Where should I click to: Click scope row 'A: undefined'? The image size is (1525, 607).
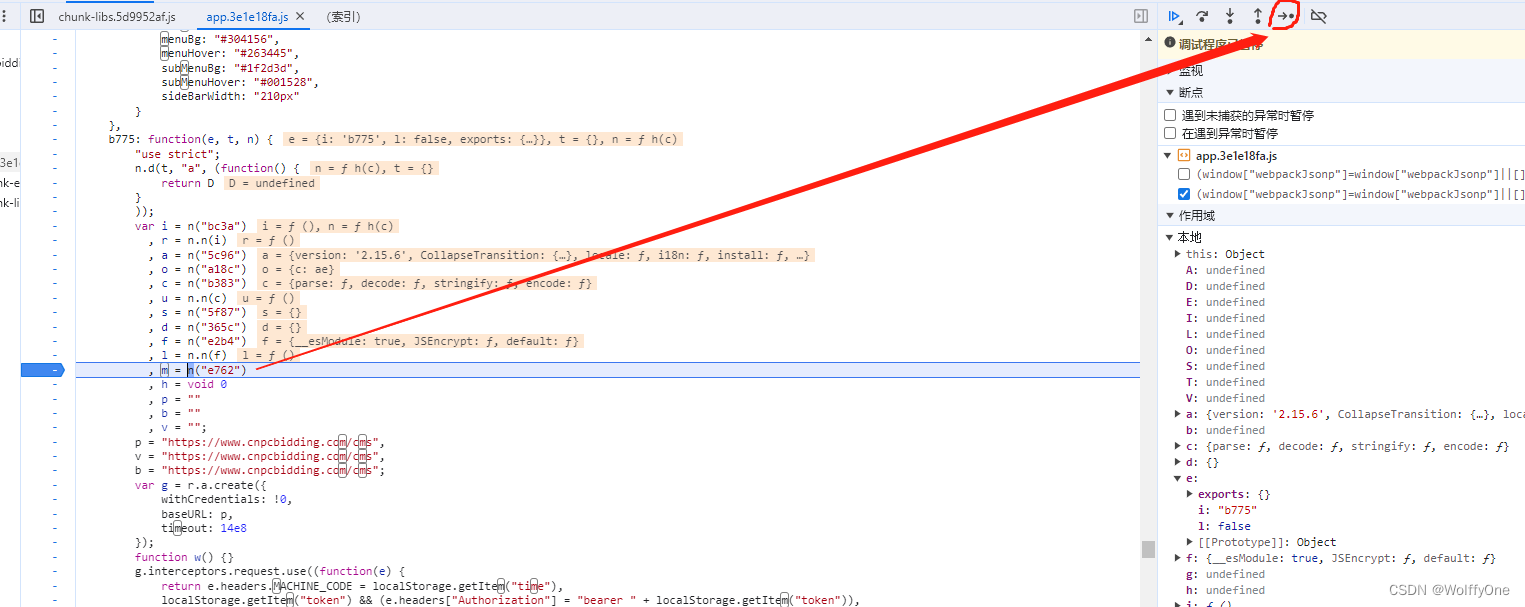coord(1225,270)
